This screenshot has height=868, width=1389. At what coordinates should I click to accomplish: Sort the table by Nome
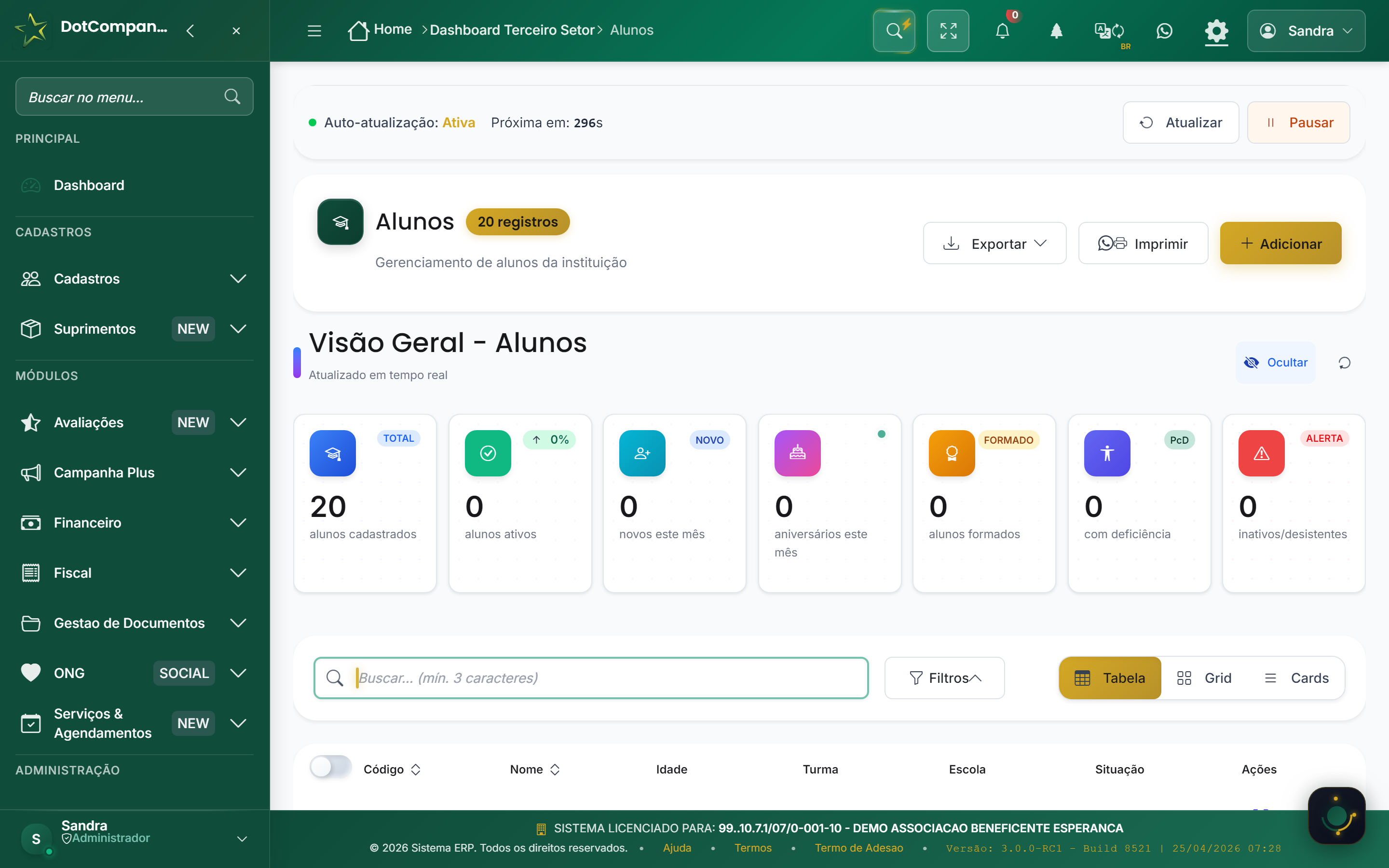[534, 769]
